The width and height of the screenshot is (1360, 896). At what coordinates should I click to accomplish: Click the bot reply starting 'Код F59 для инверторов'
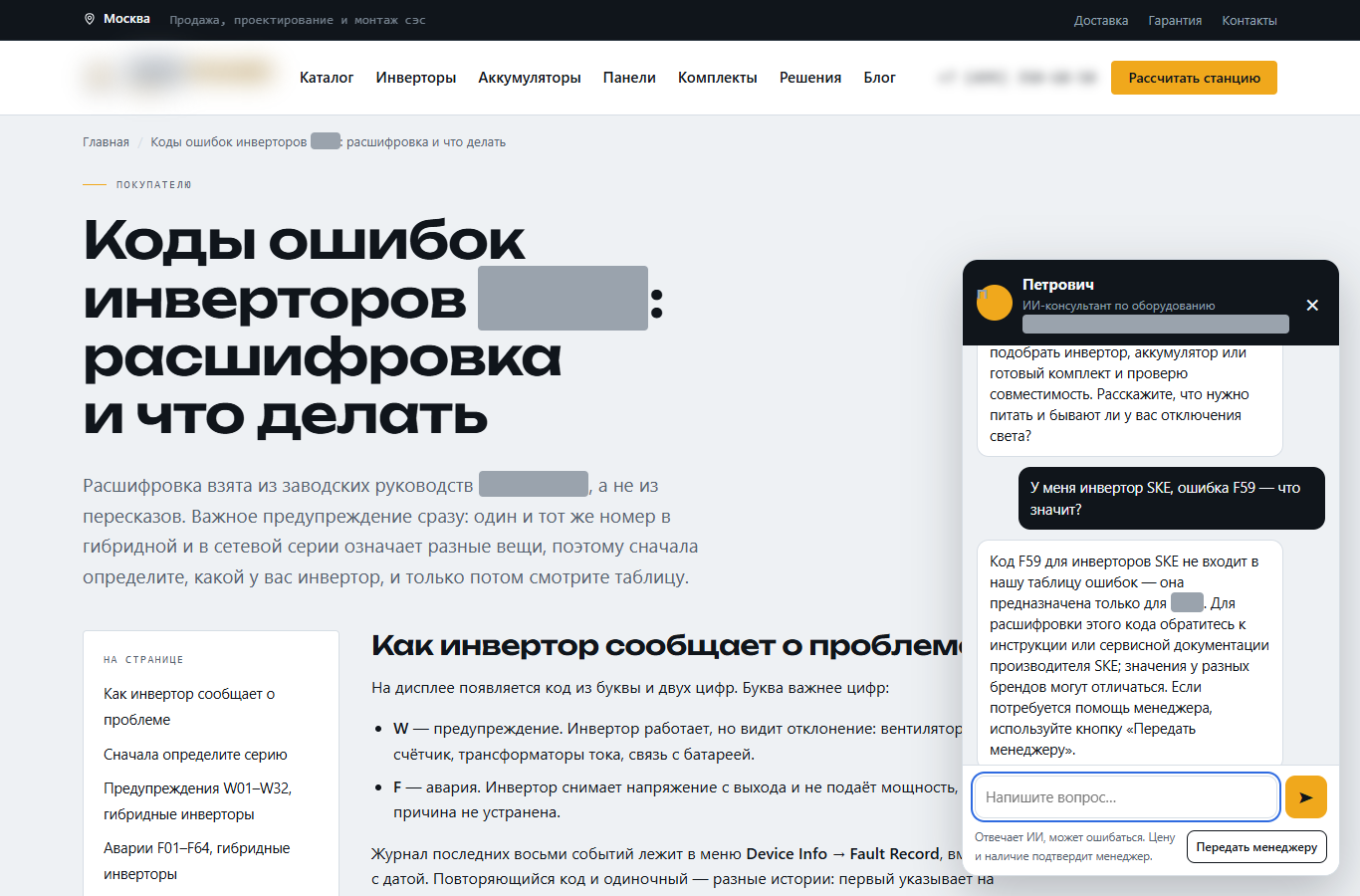pyautogui.click(x=1130, y=654)
